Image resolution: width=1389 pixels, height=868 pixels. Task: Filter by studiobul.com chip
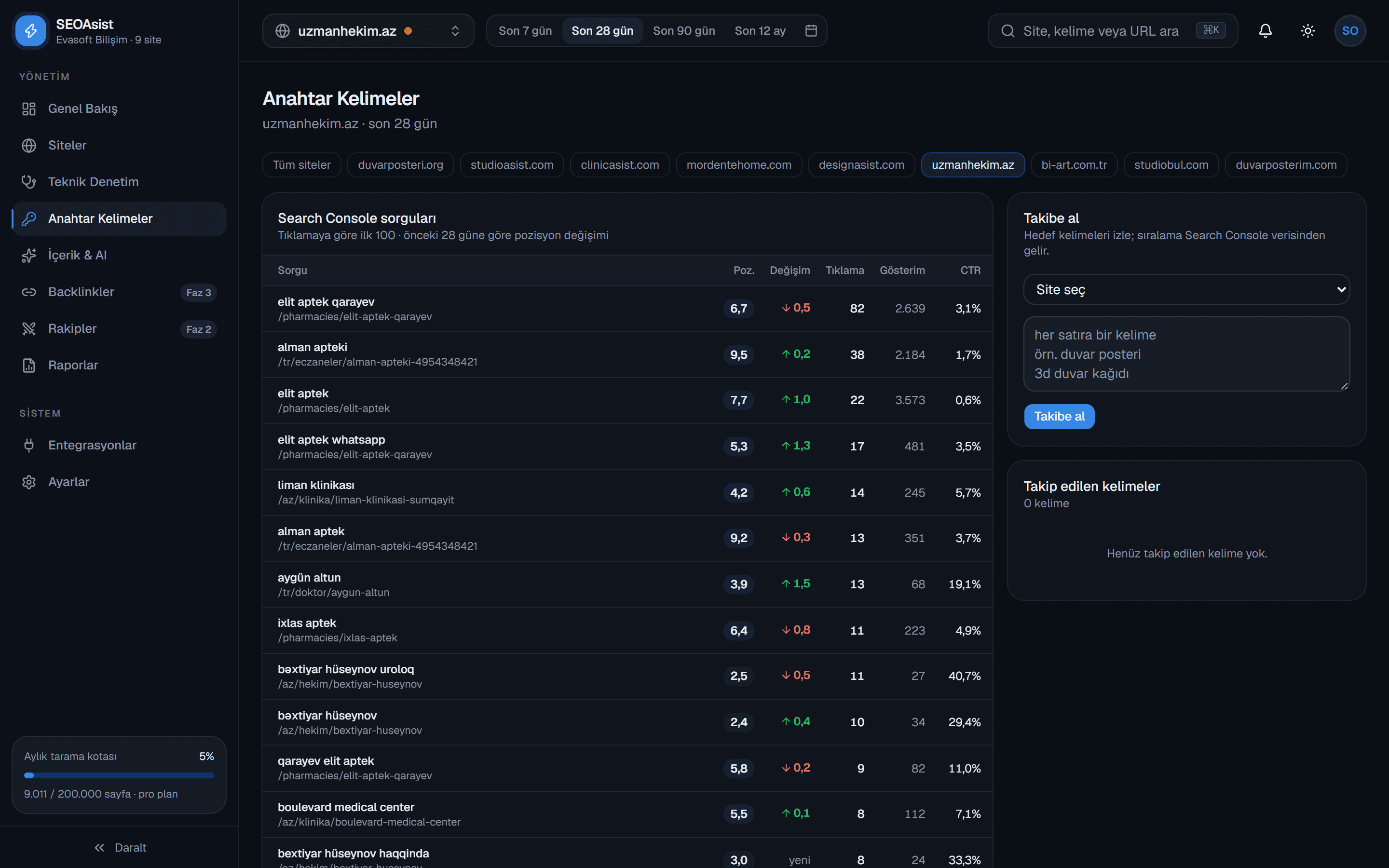pyautogui.click(x=1171, y=165)
